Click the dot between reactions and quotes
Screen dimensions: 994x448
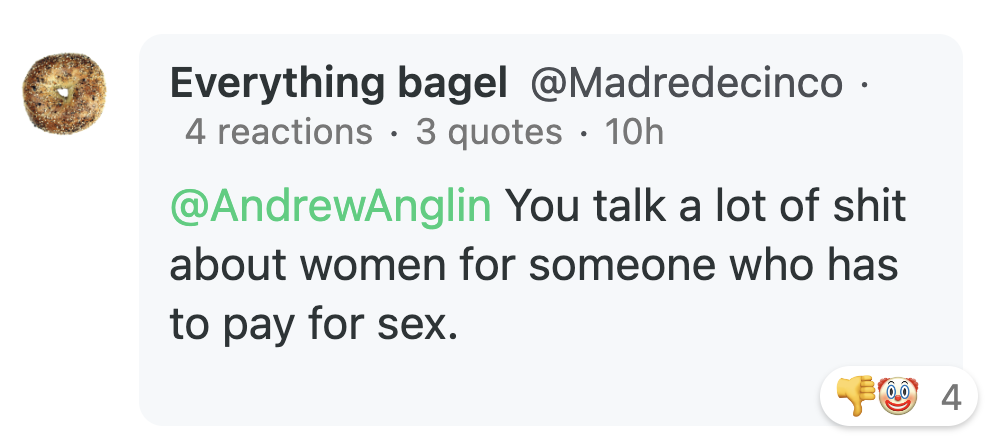click(394, 132)
